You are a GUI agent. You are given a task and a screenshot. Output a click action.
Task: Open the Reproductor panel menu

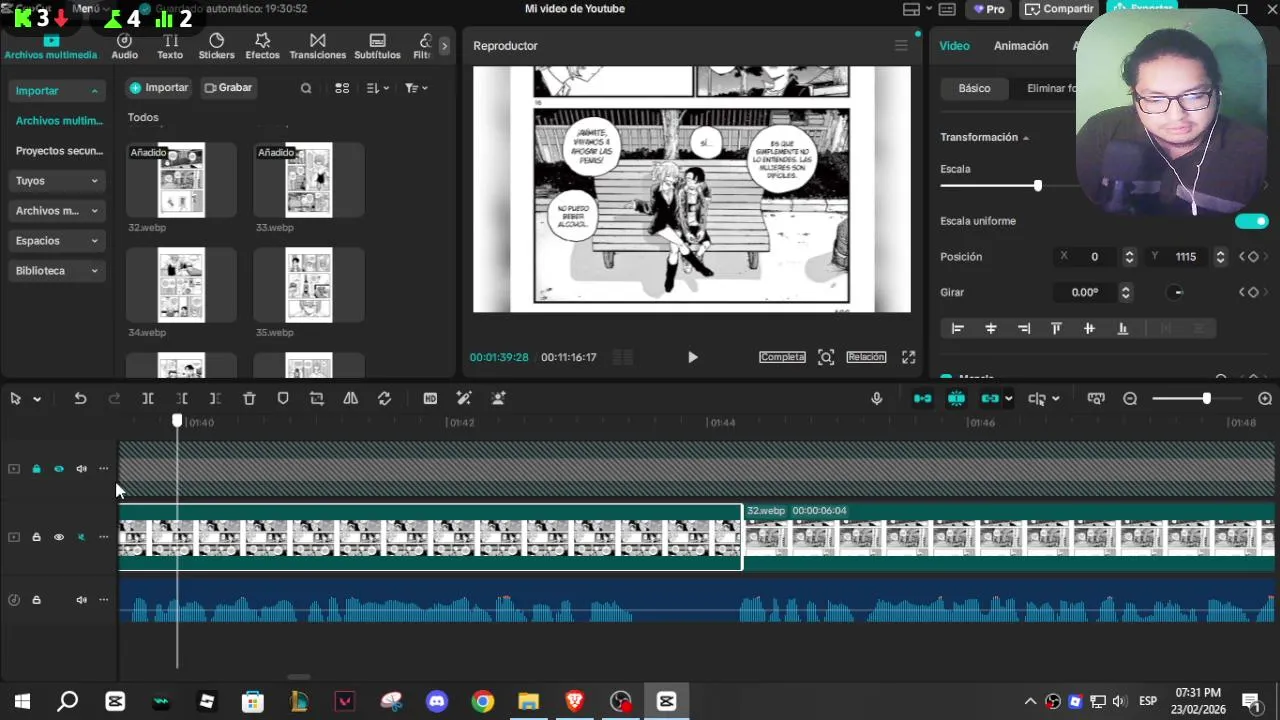tap(901, 46)
